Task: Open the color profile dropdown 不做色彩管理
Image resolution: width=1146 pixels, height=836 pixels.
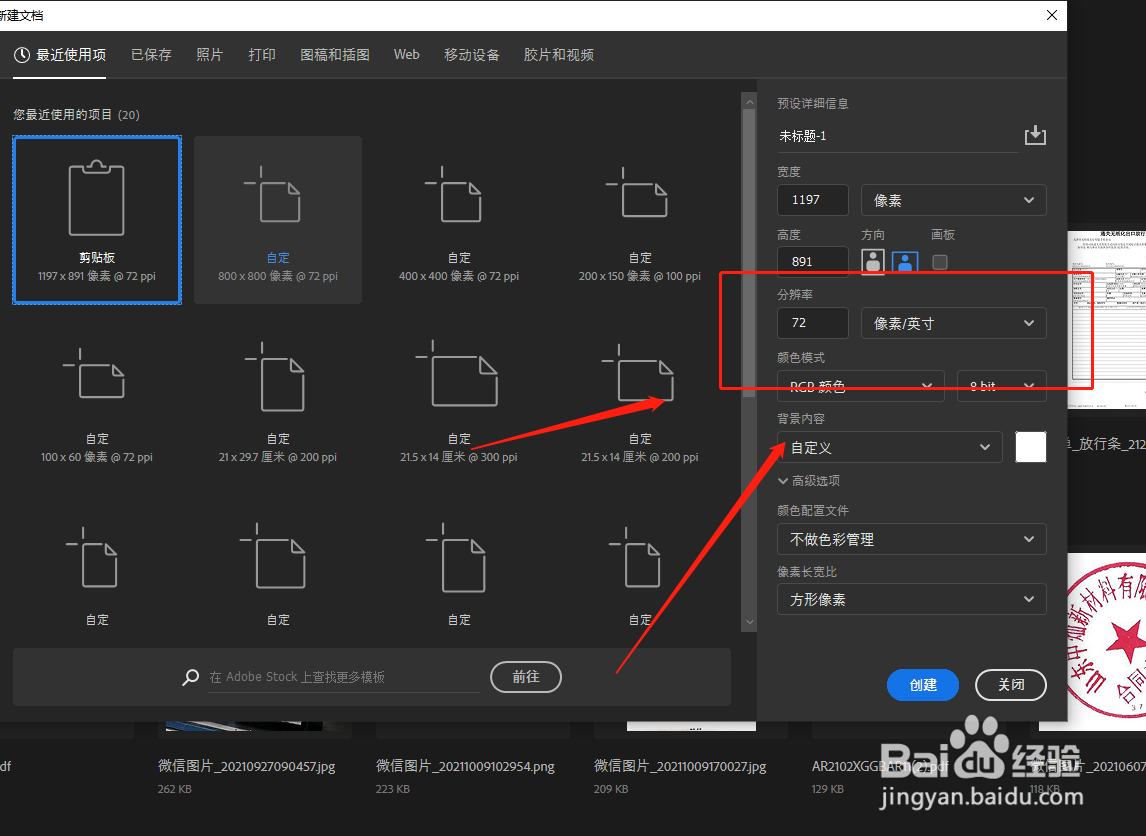Action: pos(911,539)
